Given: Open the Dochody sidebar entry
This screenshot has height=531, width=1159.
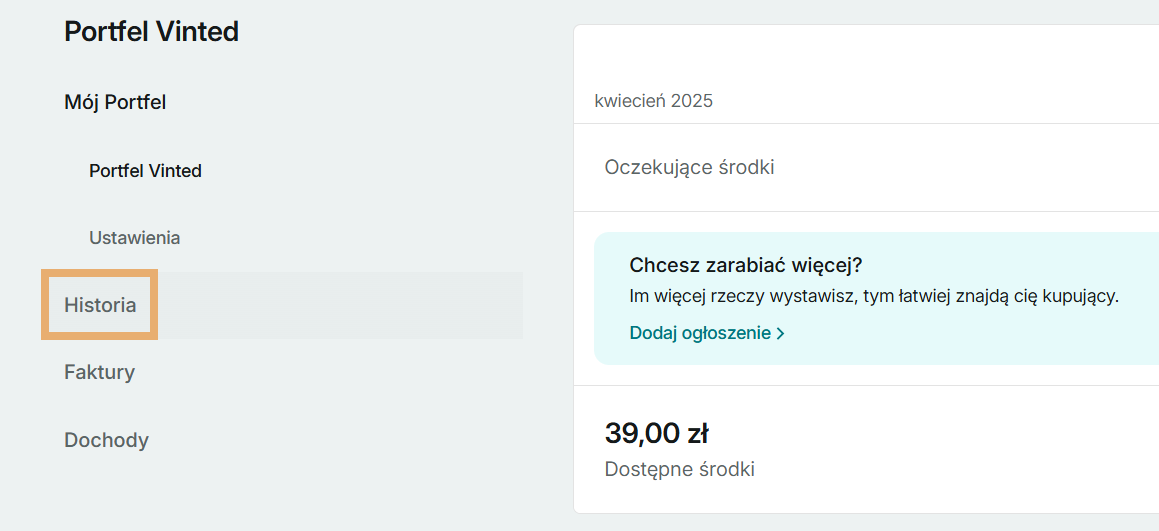Looking at the screenshot, I should 106,440.
